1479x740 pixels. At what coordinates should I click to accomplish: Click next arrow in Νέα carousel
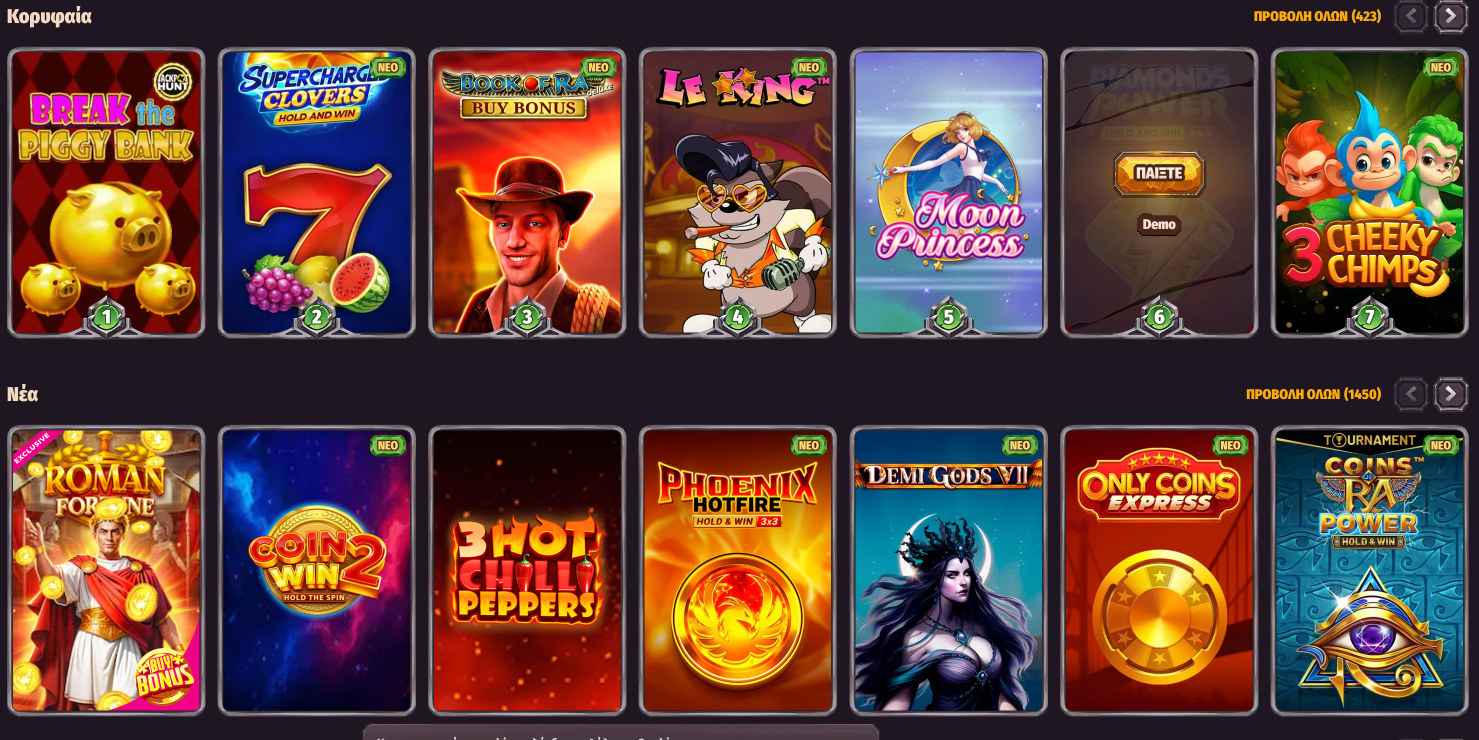point(1450,394)
